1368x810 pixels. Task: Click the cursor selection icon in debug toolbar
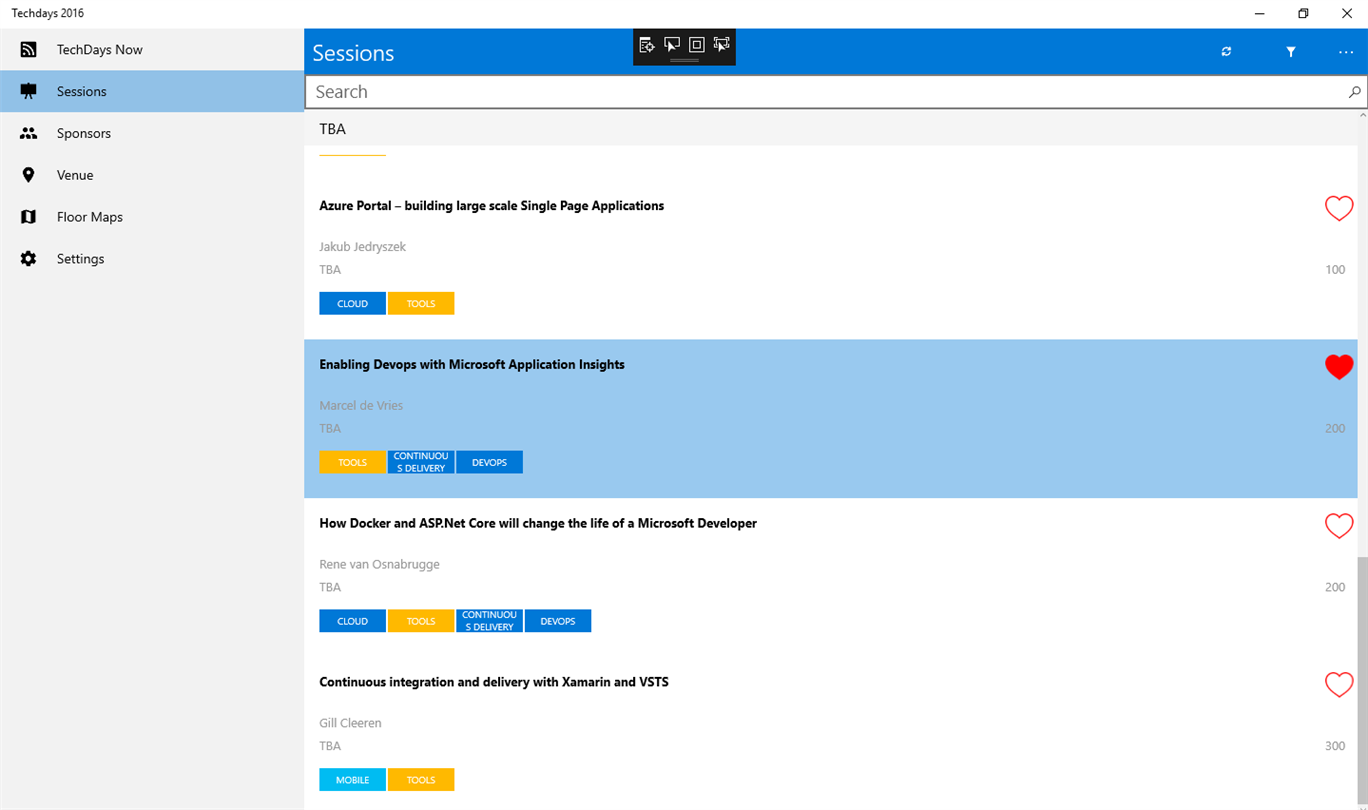pos(672,45)
